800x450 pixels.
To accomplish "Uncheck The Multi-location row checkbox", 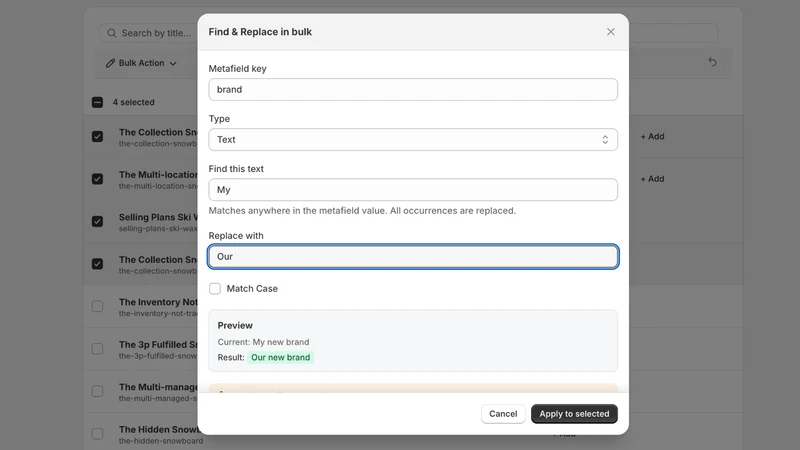I will coord(97,179).
